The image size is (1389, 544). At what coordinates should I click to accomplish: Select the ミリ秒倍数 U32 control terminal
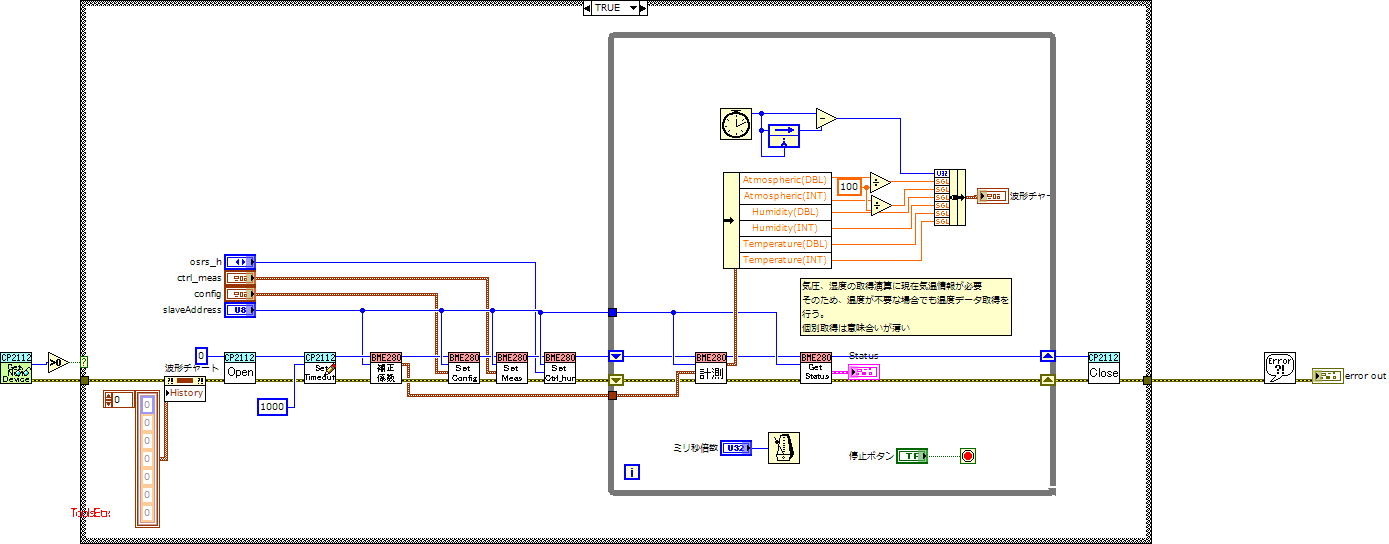point(736,448)
